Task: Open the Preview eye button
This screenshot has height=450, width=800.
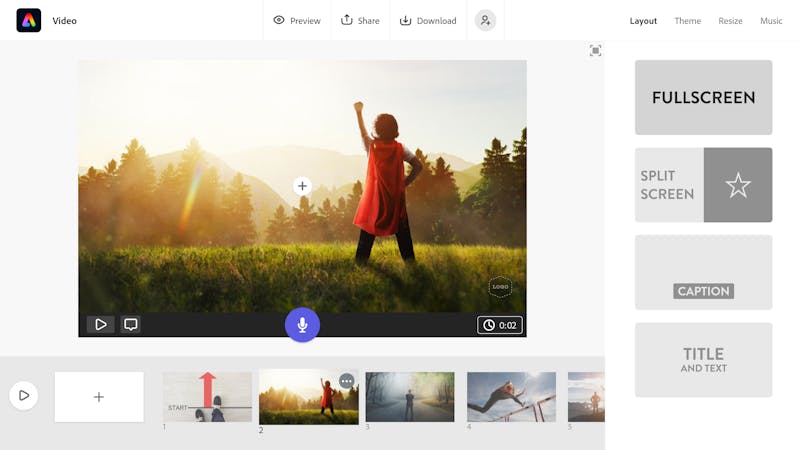Action: coord(297,20)
